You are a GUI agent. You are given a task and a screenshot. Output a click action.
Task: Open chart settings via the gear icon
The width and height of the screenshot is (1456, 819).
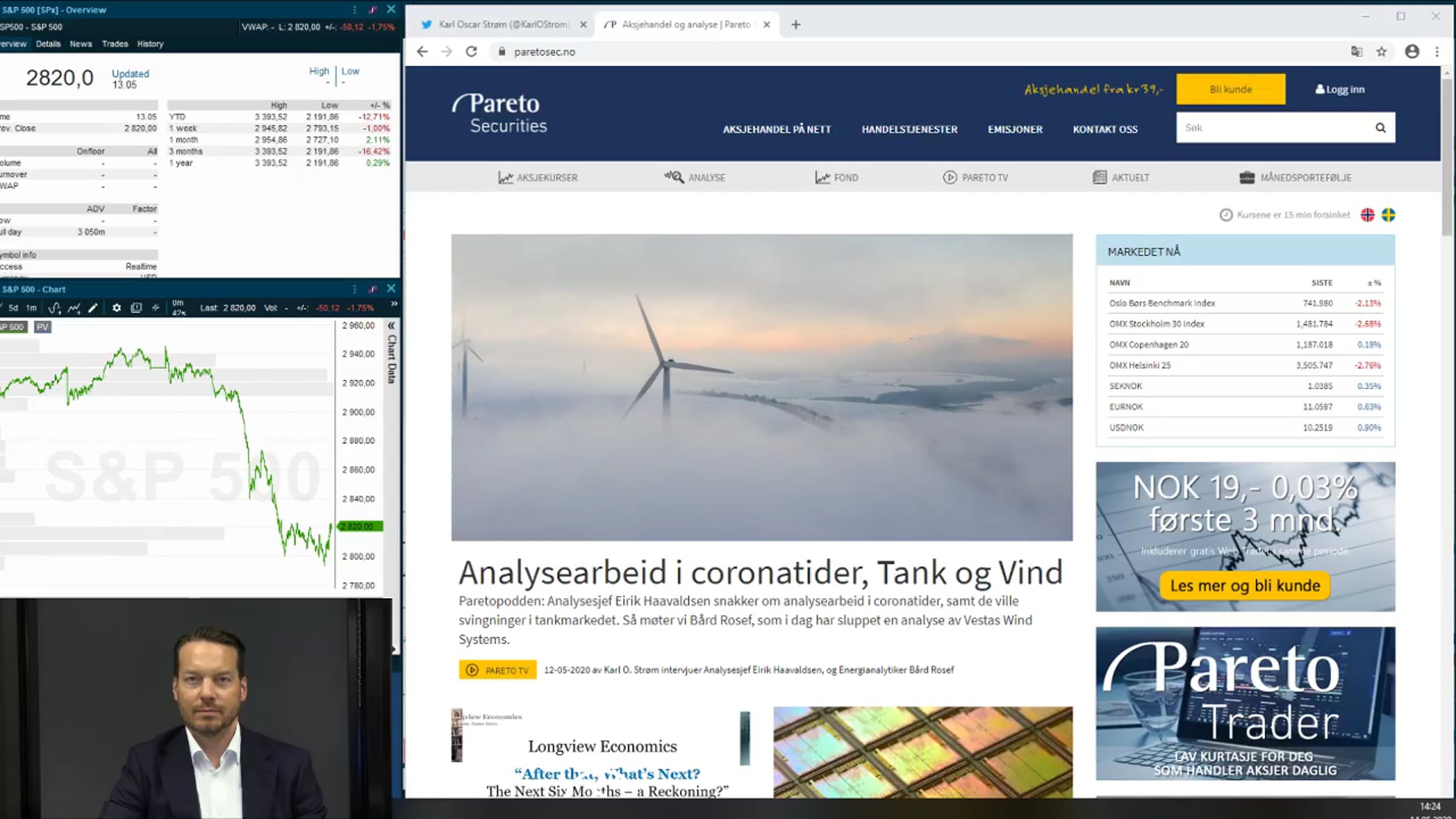point(116,308)
